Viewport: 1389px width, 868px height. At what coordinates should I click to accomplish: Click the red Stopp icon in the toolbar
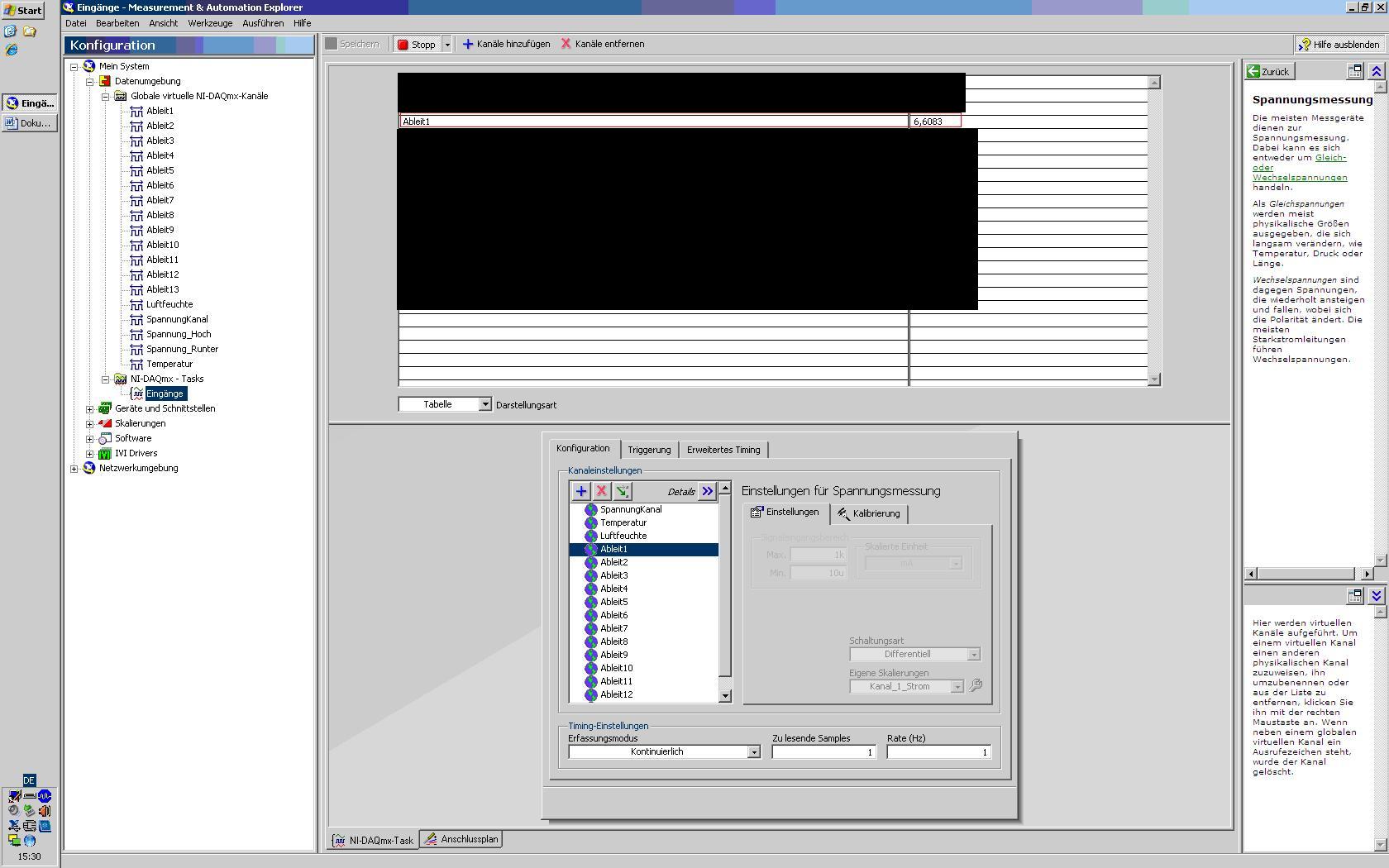(x=403, y=45)
